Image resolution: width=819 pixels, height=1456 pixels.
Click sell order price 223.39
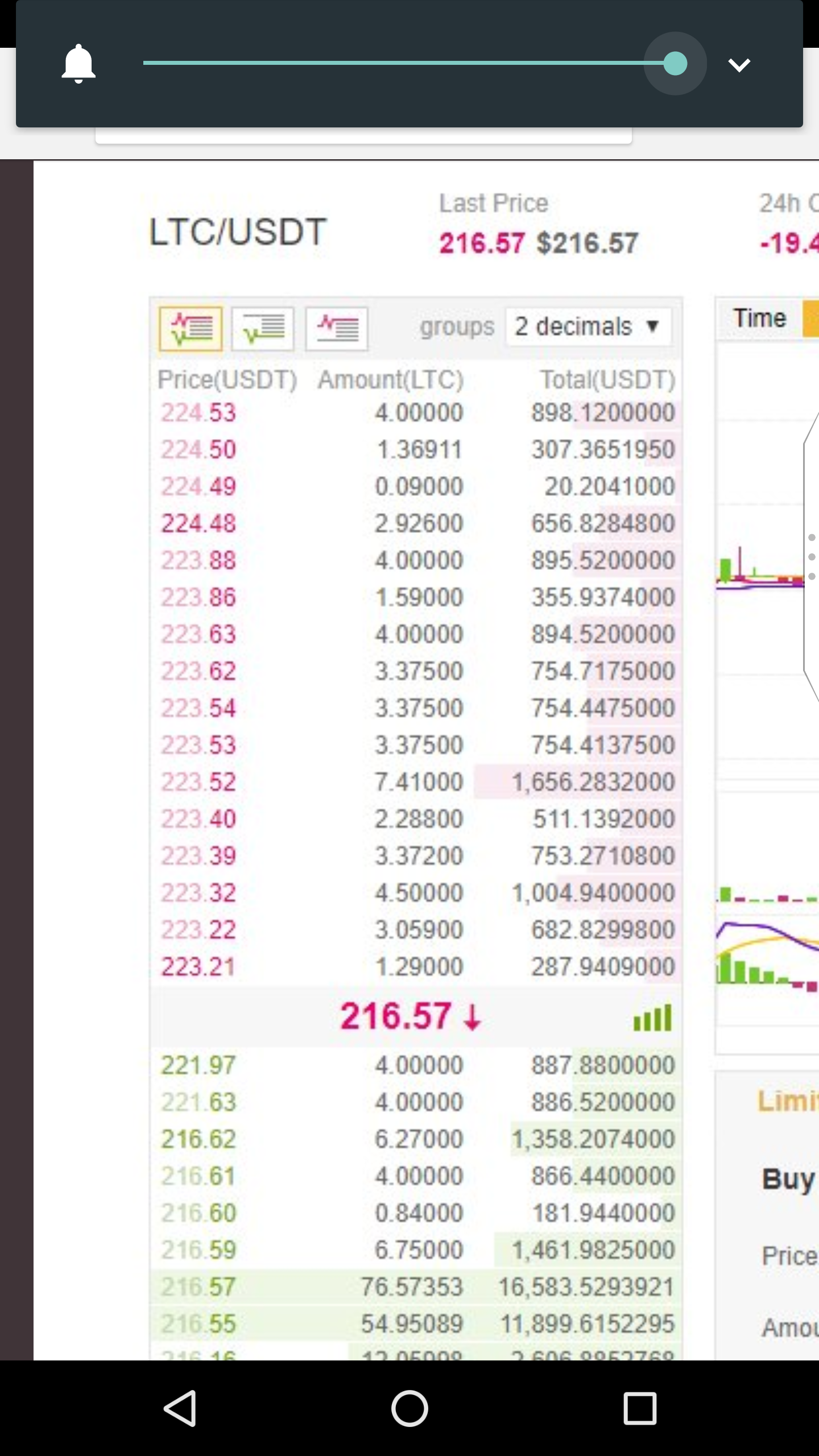tap(198, 856)
